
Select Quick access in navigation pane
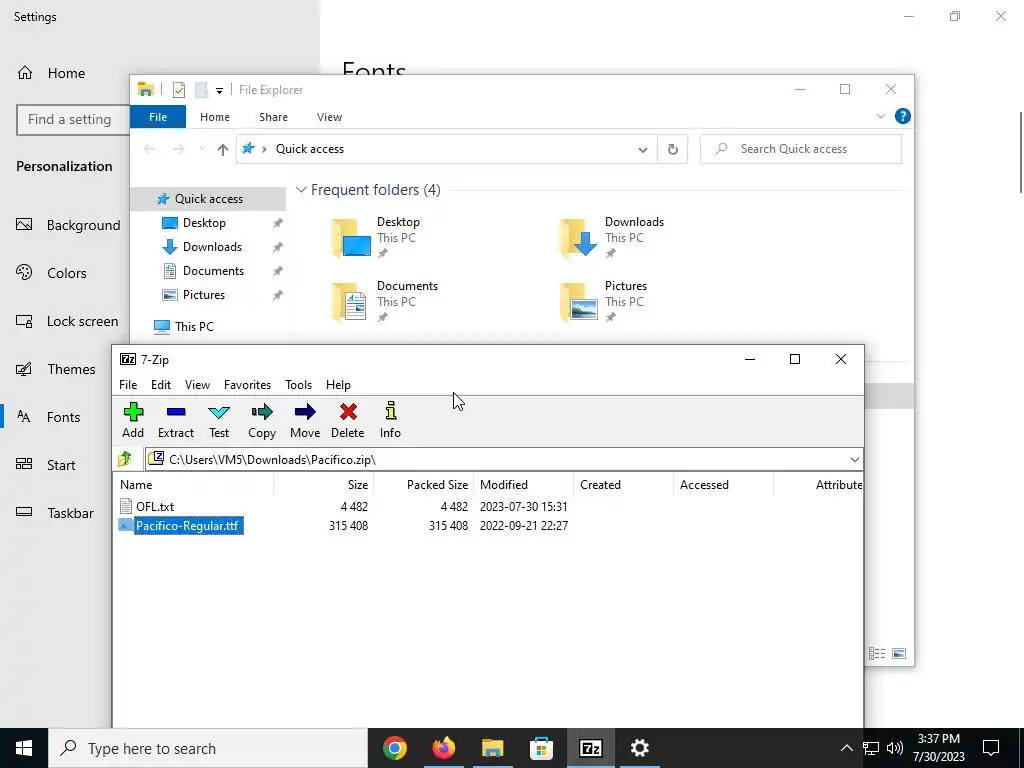coord(208,199)
